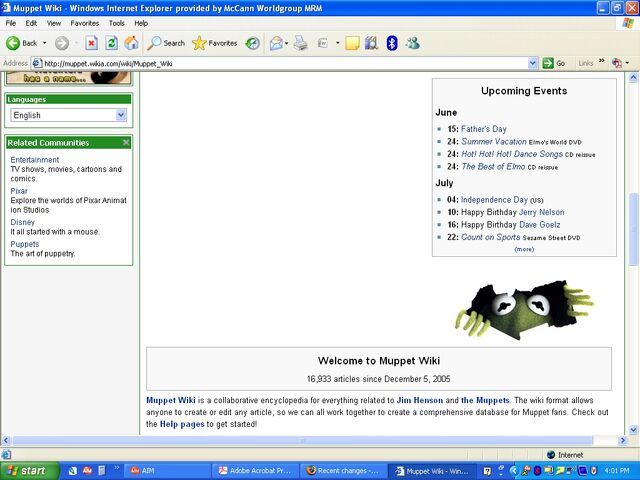Click the yellow note icon in toolbar
This screenshot has height=480, width=640.
coord(352,43)
